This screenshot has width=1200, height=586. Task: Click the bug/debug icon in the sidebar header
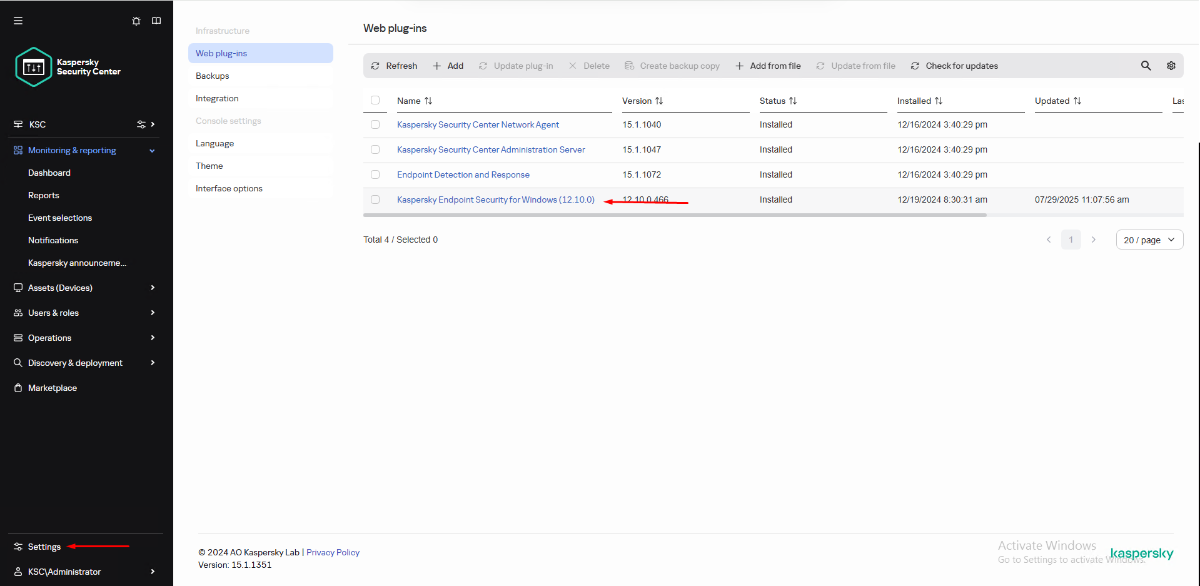coord(136,20)
